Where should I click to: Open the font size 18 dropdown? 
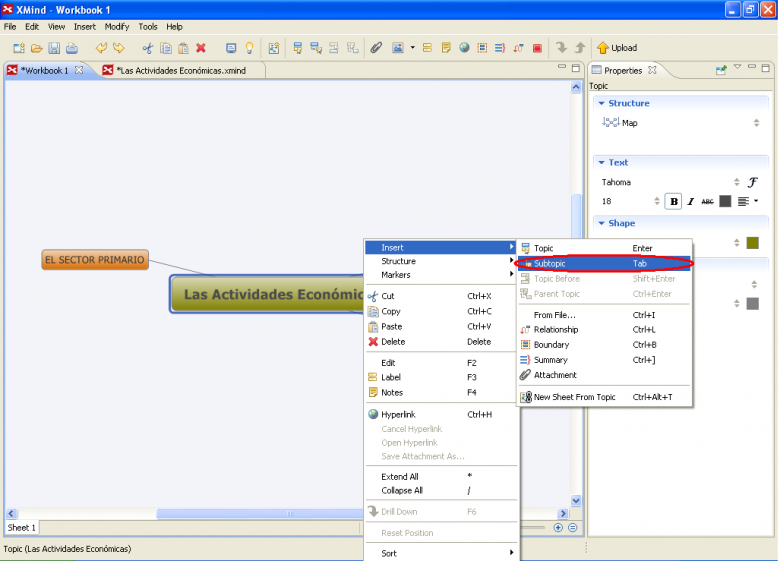[x=657, y=201]
